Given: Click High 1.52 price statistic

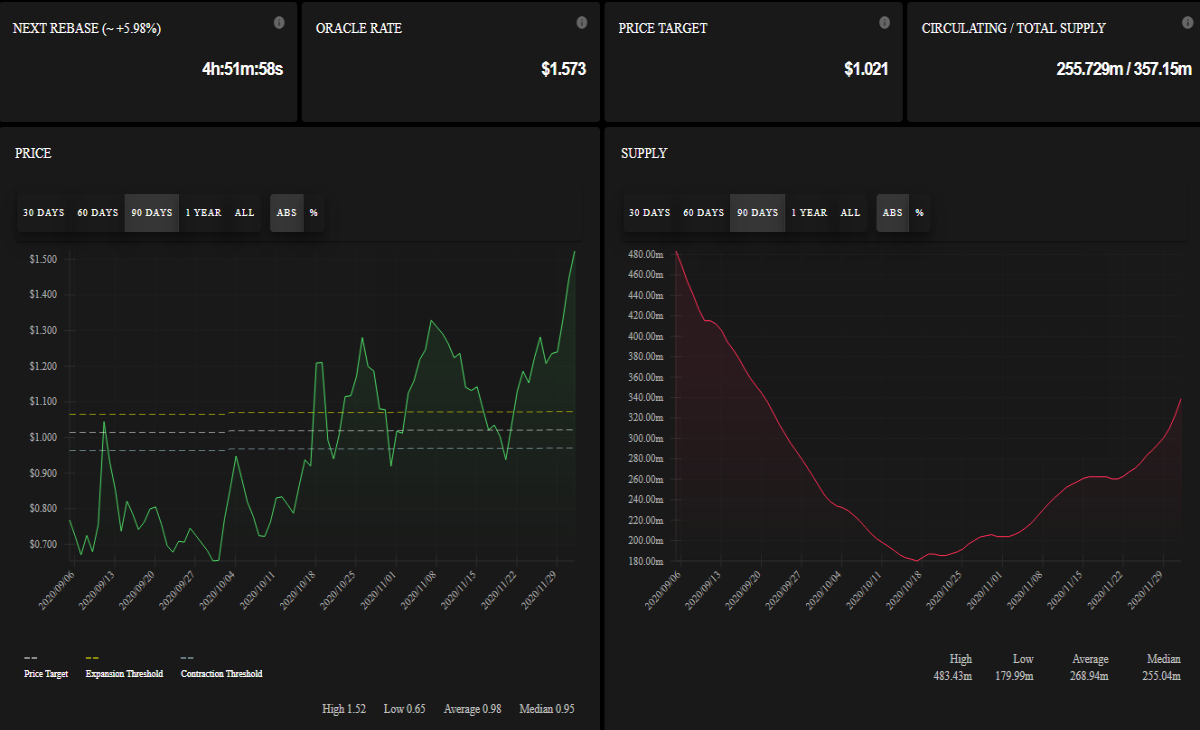Looking at the screenshot, I should 344,709.
